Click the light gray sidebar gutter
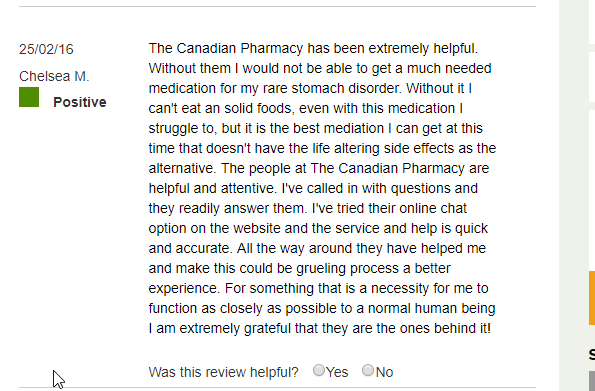The image size is (595, 391). (x=573, y=196)
